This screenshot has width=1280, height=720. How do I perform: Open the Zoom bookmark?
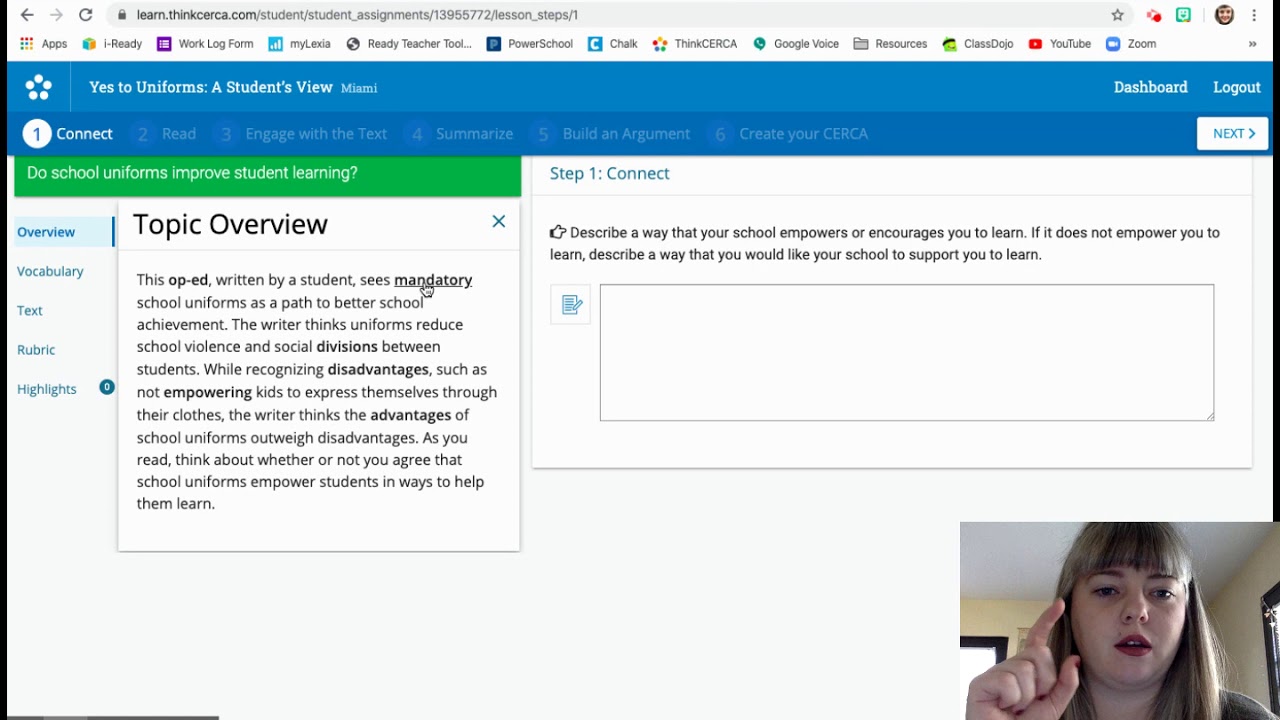pyautogui.click(x=1131, y=44)
